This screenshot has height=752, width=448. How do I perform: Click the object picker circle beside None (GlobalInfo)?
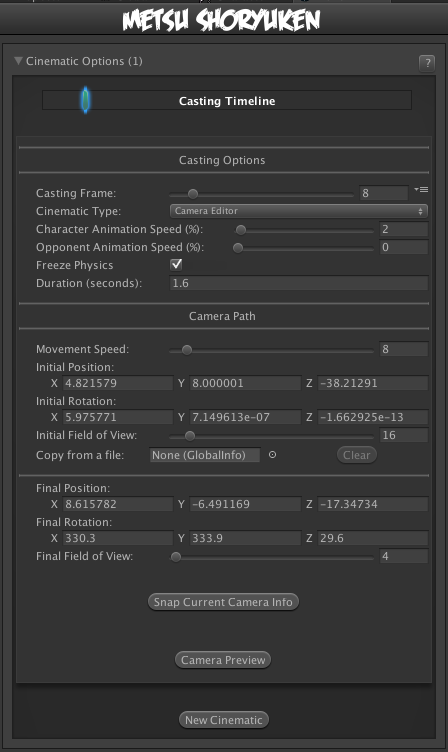(x=272, y=455)
